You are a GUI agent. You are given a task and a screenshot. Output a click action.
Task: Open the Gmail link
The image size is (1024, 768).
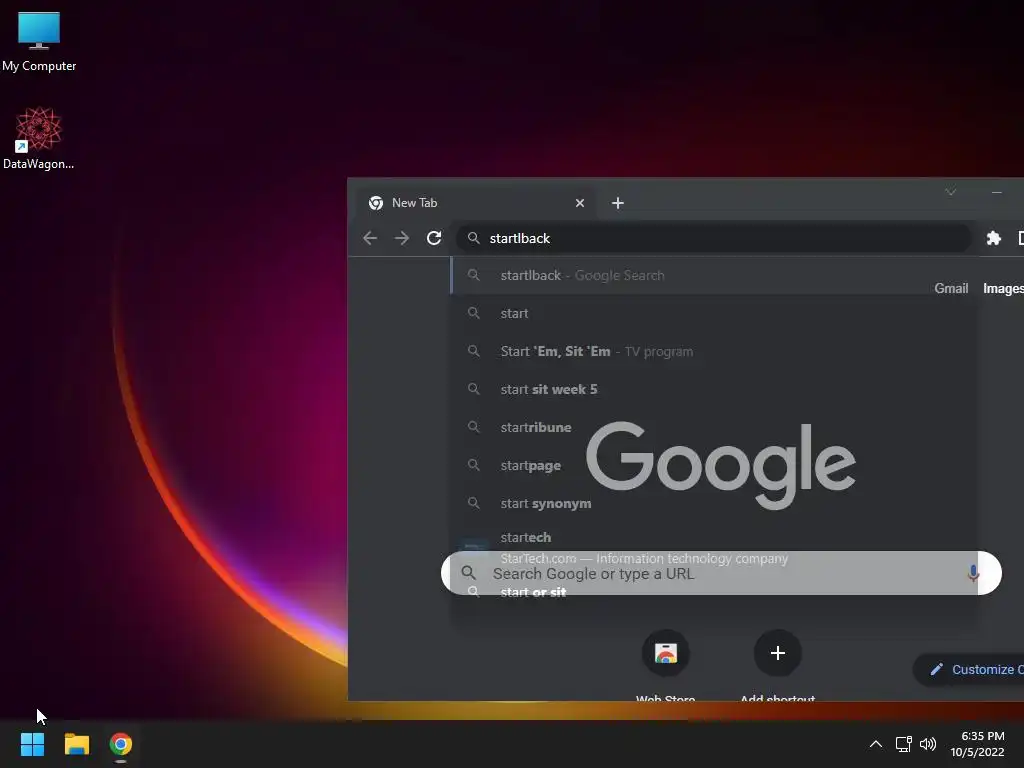coord(951,289)
